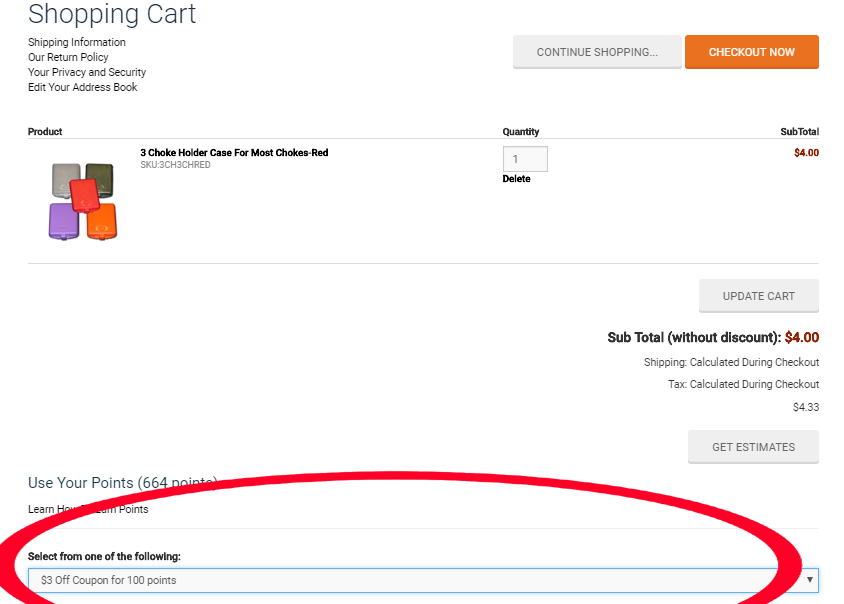Screen dimensions: 844x604
Task: Click the Quantity column header
Action: click(x=520, y=132)
